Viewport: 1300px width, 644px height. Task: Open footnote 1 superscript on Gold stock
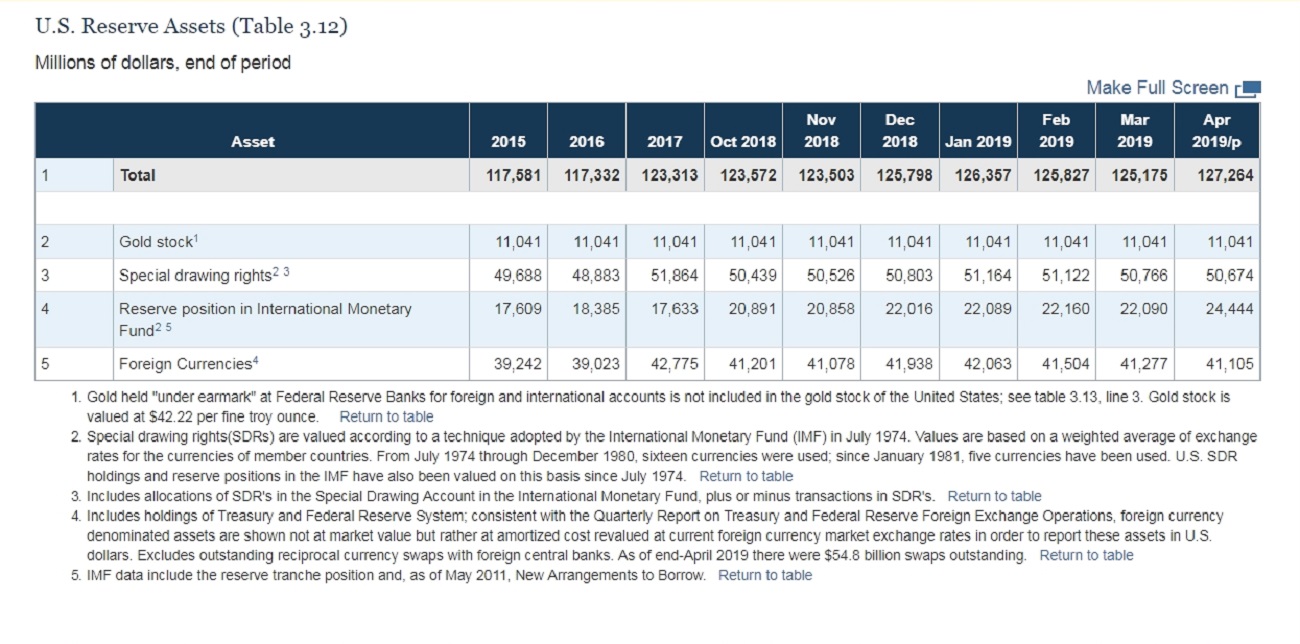point(198,237)
